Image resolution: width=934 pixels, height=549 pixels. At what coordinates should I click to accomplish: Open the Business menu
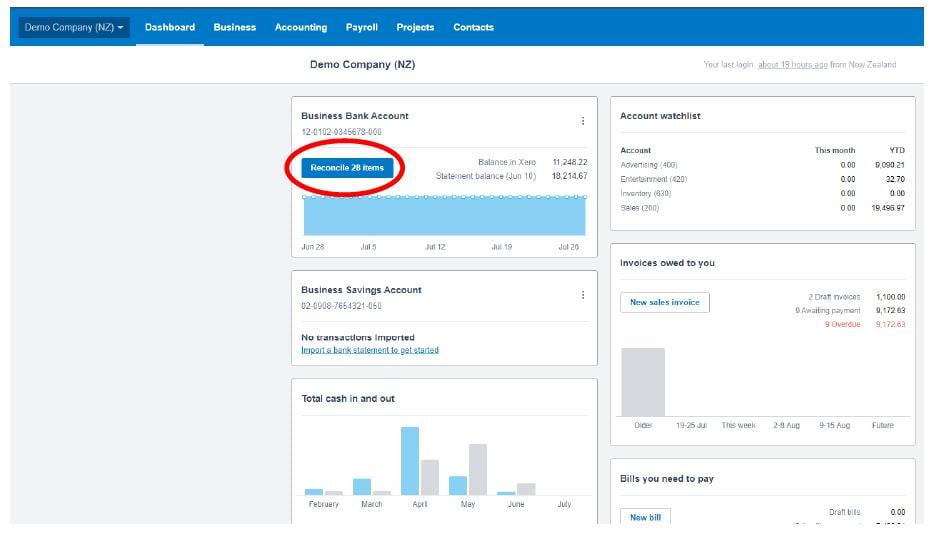tap(235, 27)
